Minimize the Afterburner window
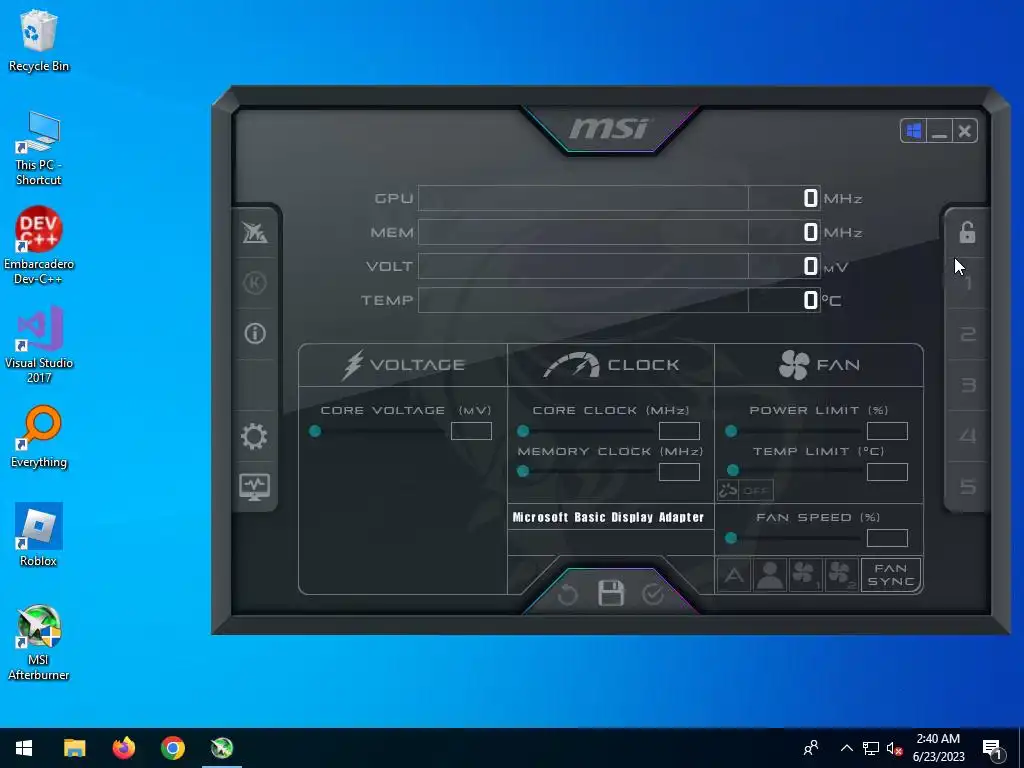The width and height of the screenshot is (1024, 768). point(939,131)
